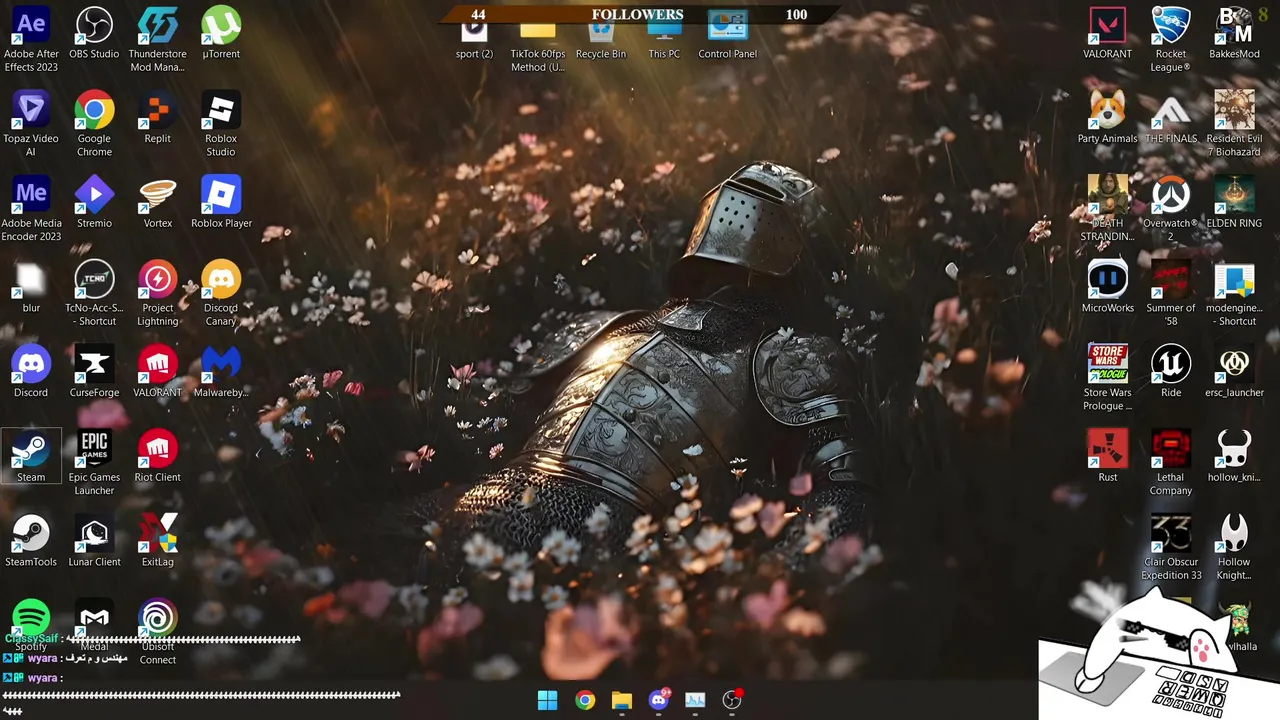Select VALORANT icon beside CurseForge
Screen dimensions: 1280x720
point(157,372)
